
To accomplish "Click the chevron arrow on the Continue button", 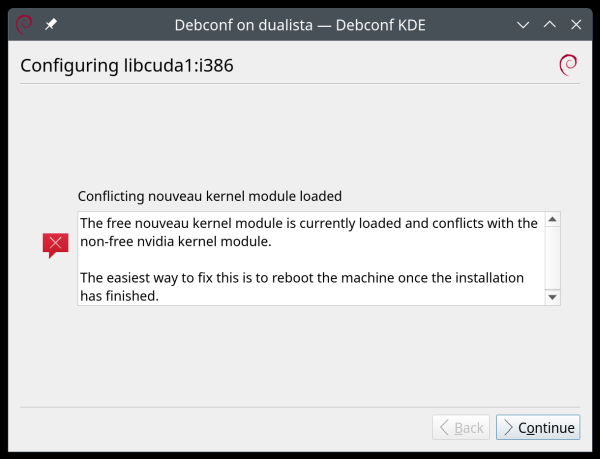I will pyautogui.click(x=509, y=428).
